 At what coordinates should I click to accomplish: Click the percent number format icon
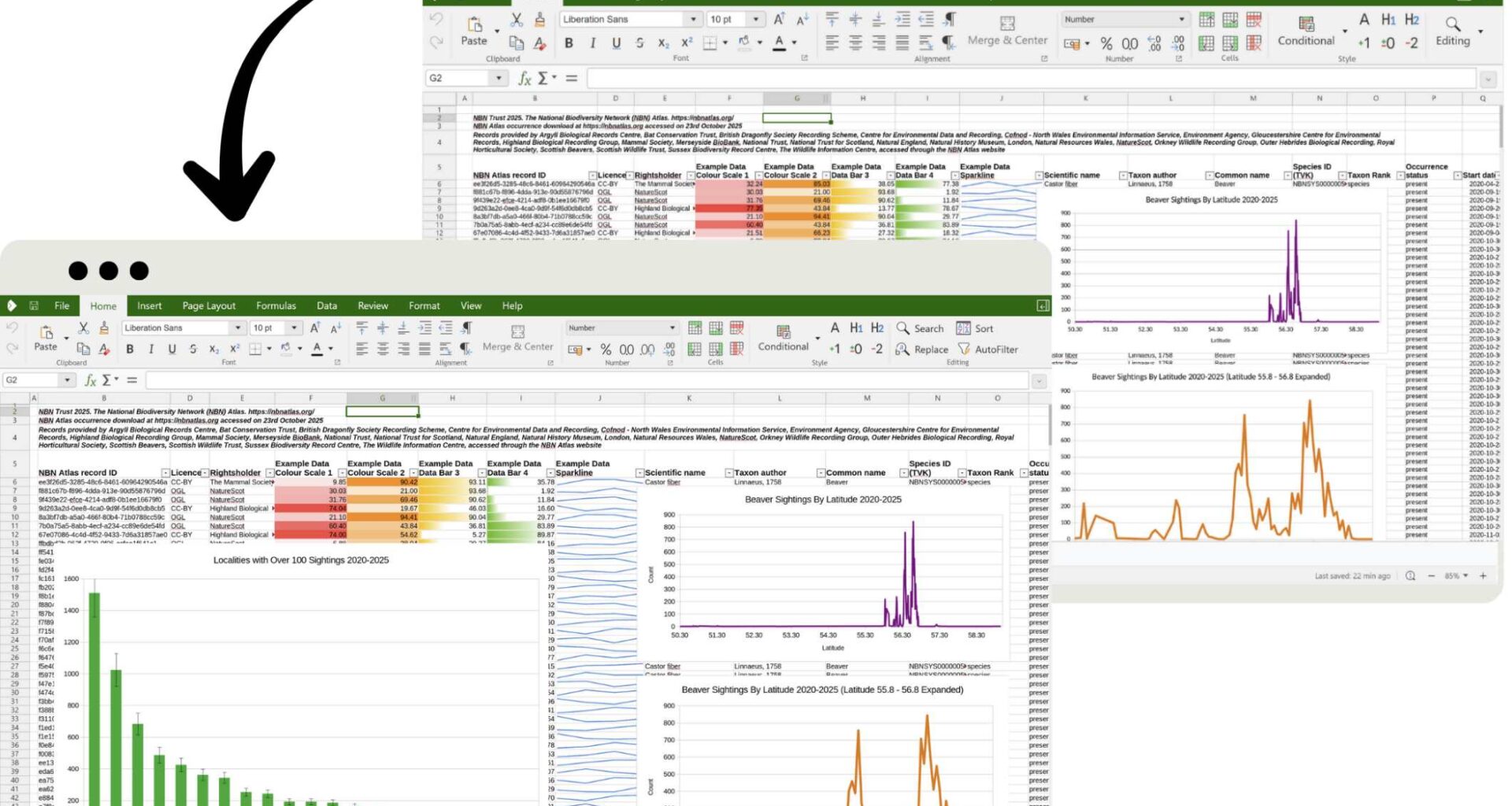[x=604, y=347]
